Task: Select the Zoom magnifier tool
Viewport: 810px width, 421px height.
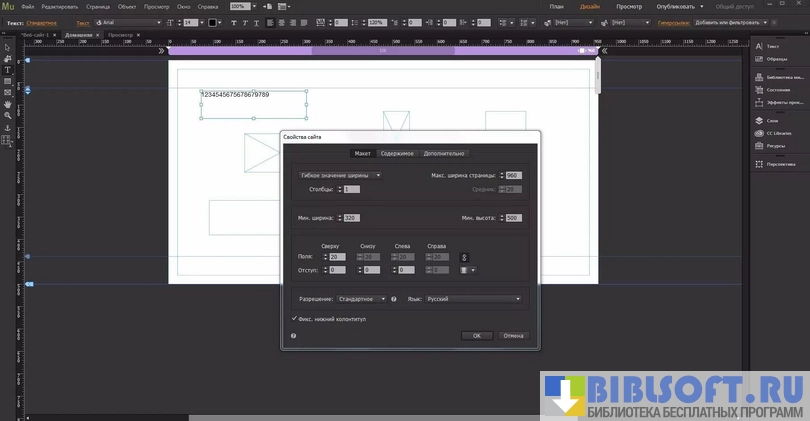Action: 7,116
